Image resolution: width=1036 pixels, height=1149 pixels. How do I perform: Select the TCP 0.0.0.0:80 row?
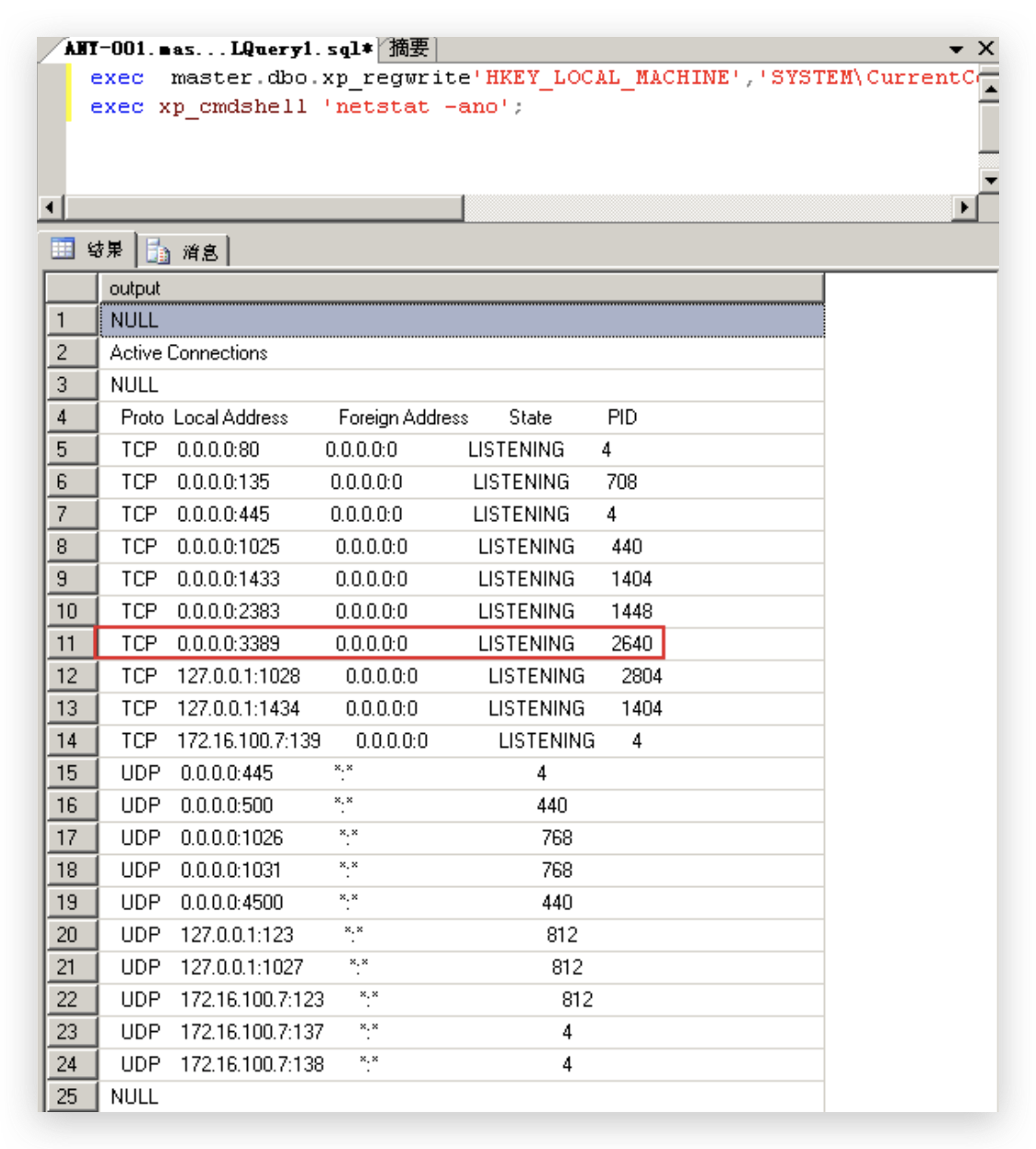[462, 450]
